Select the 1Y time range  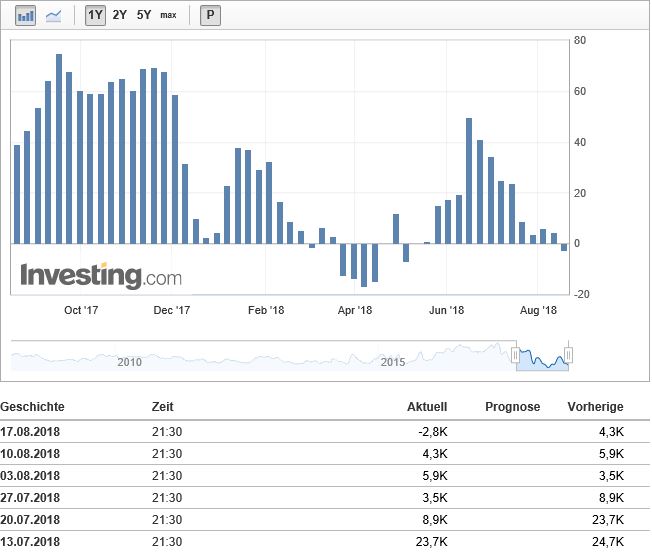95,15
